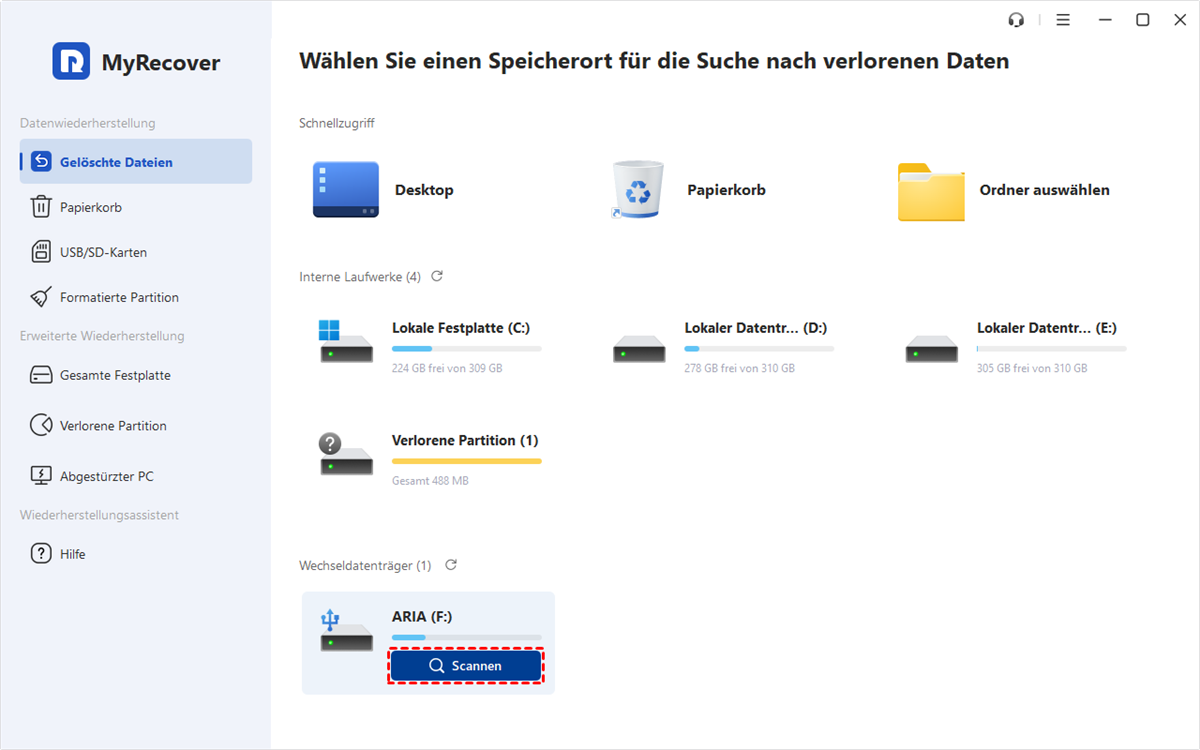
Task: Click the yellow Verlorene Partition usage bar
Action: tap(467, 461)
